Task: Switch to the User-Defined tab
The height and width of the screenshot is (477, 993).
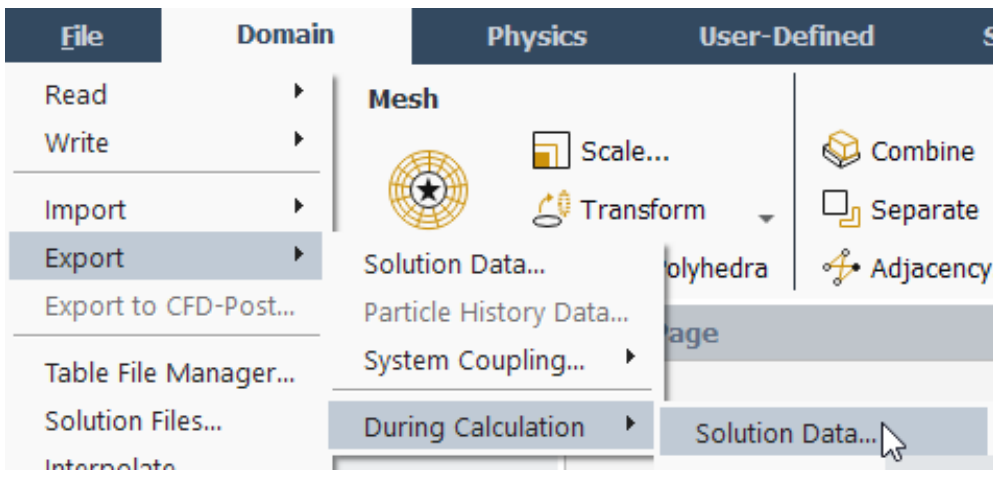Action: point(786,36)
